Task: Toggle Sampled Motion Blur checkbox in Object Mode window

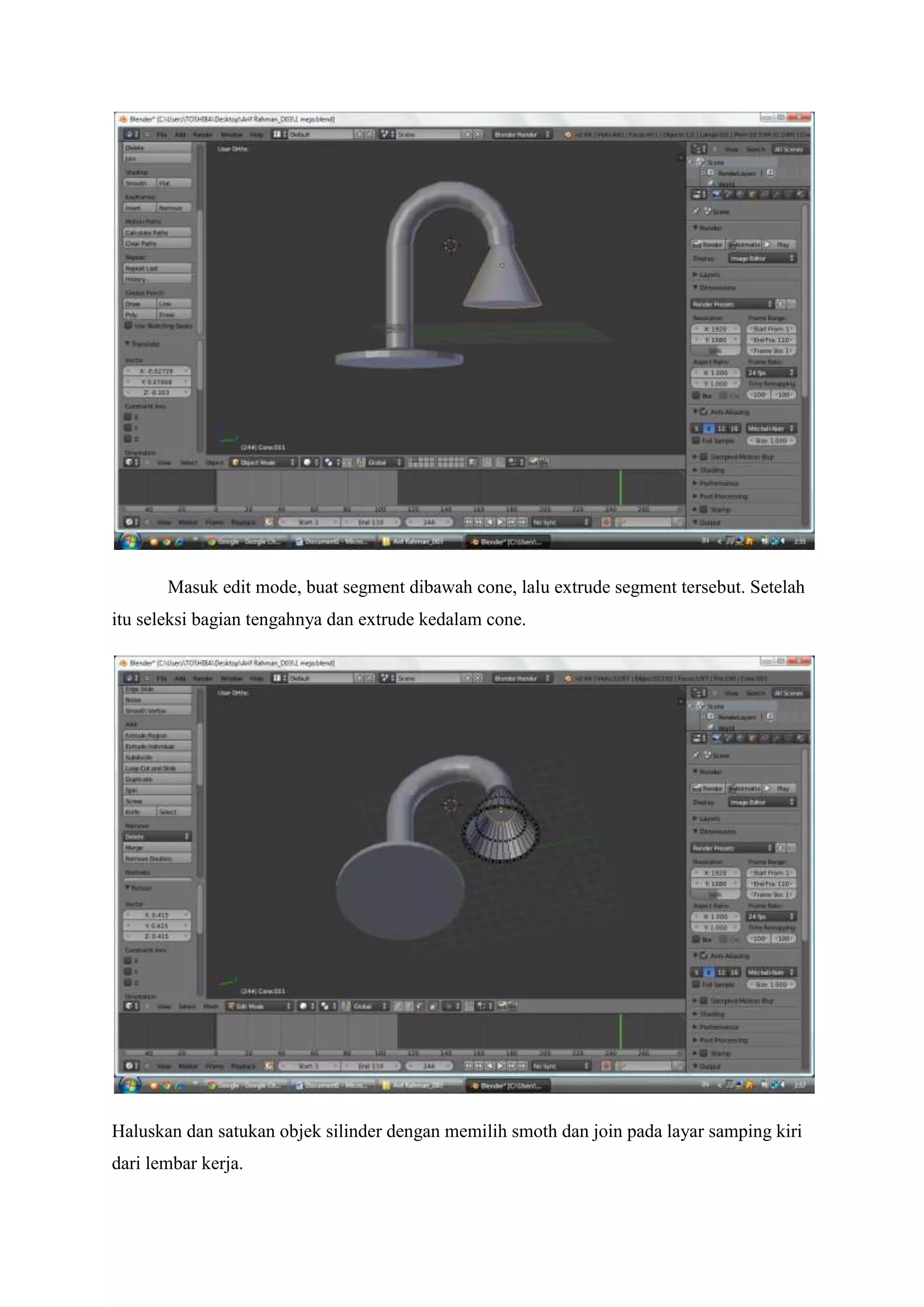Action: pyautogui.click(x=703, y=457)
